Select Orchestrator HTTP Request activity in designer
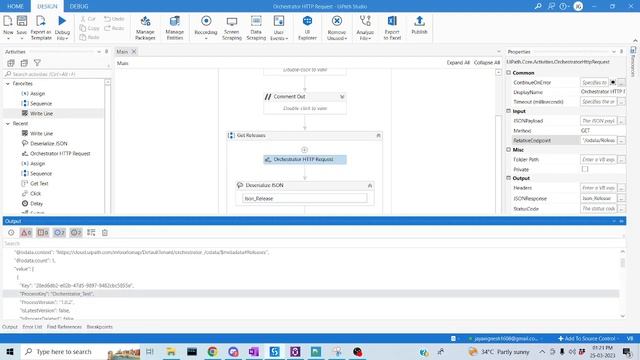Screen dimensions: 640x360 [x=305, y=160]
